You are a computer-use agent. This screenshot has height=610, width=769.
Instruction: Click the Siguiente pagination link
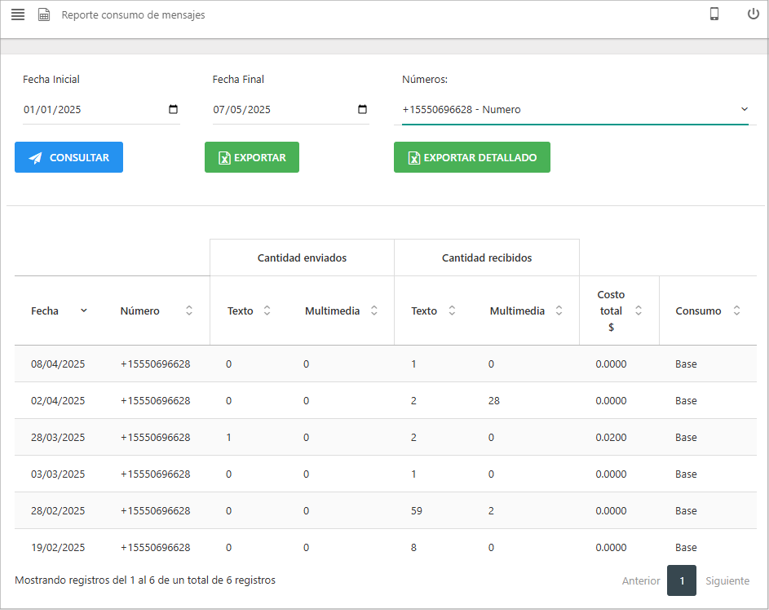727,580
